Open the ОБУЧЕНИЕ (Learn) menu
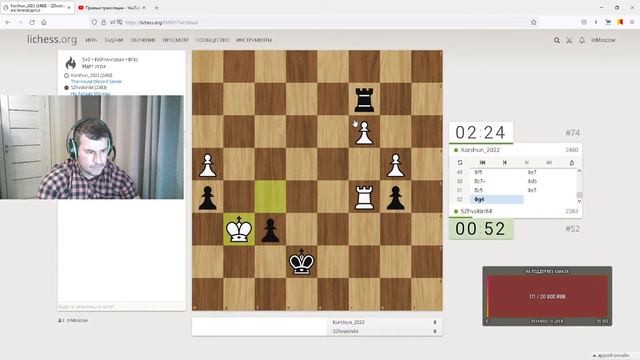 (x=143, y=40)
